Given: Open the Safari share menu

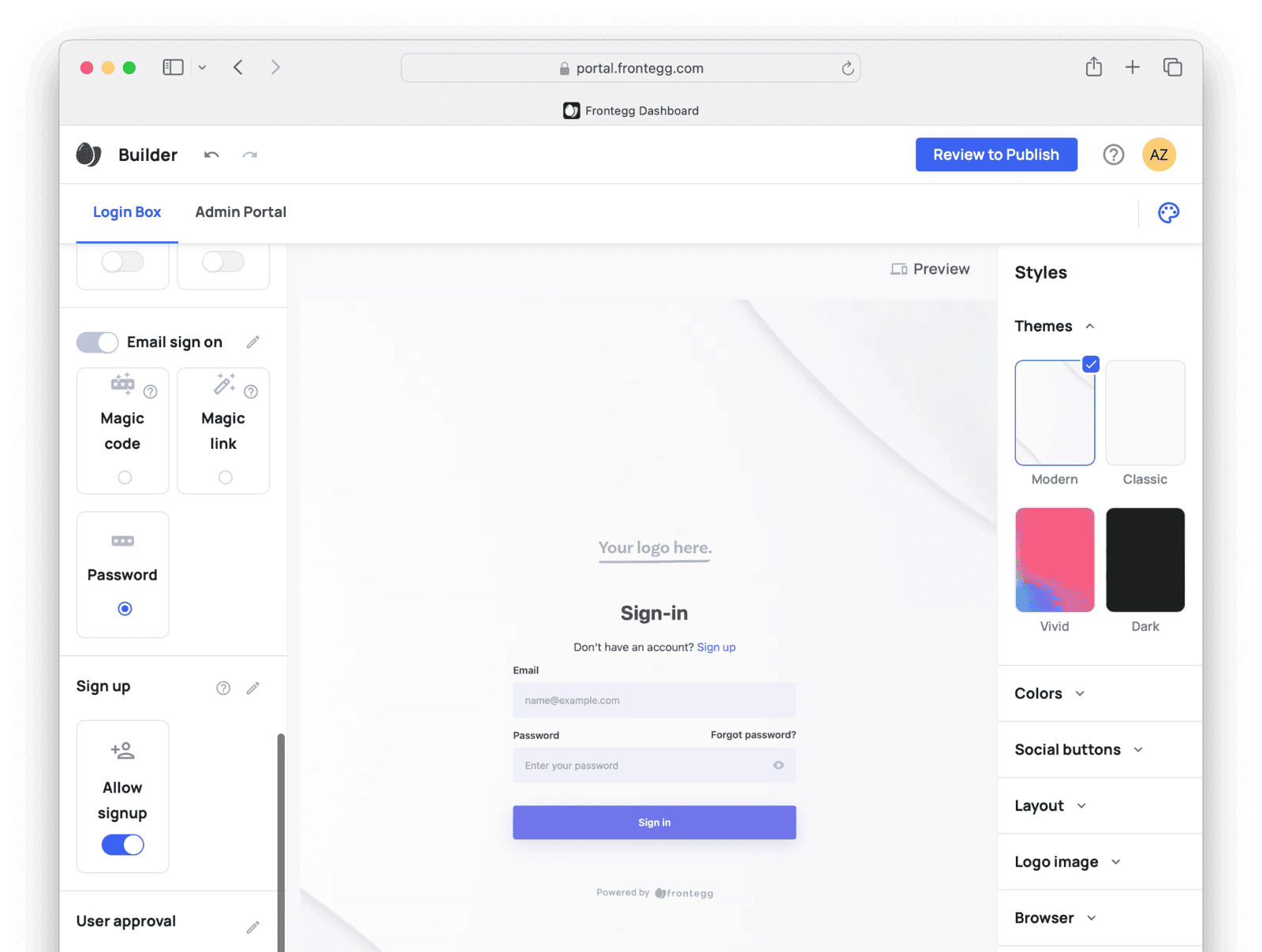Looking at the screenshot, I should [1094, 66].
